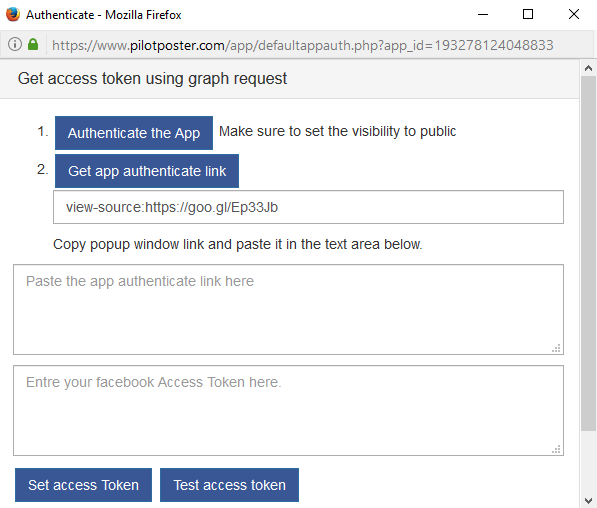Click the vertical scrollbar thumb

(x=588, y=254)
